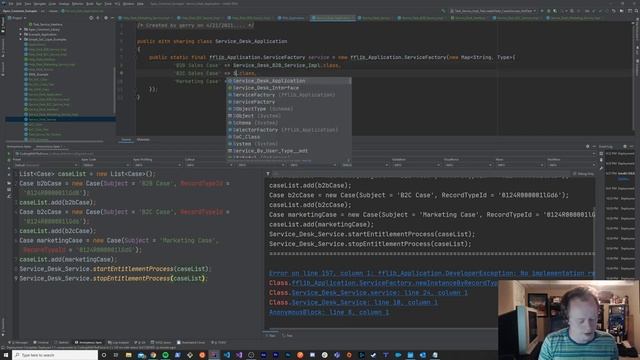Screen dimensions: 640x360
Task: Click the filter icon above log output
Action: coord(268,174)
